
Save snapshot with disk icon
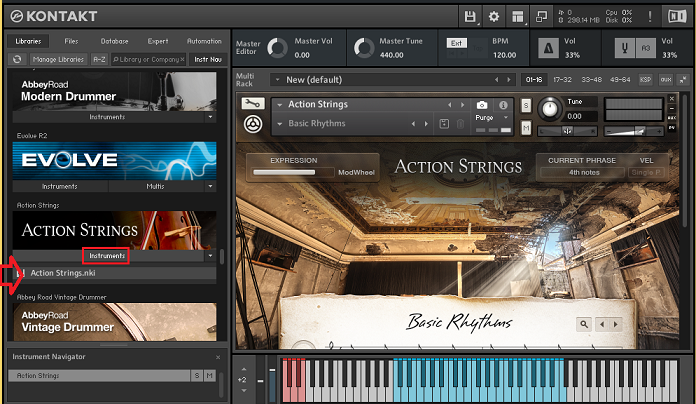tap(444, 124)
